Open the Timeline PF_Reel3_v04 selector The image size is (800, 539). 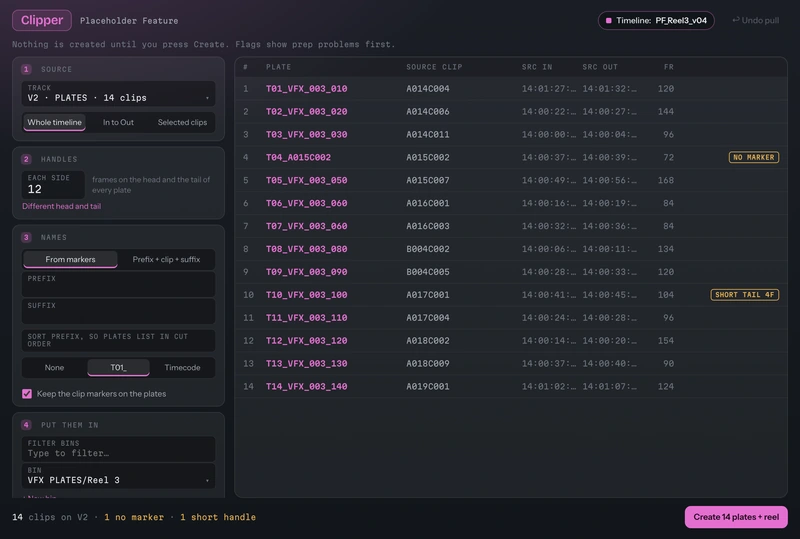pyautogui.click(x=656, y=20)
